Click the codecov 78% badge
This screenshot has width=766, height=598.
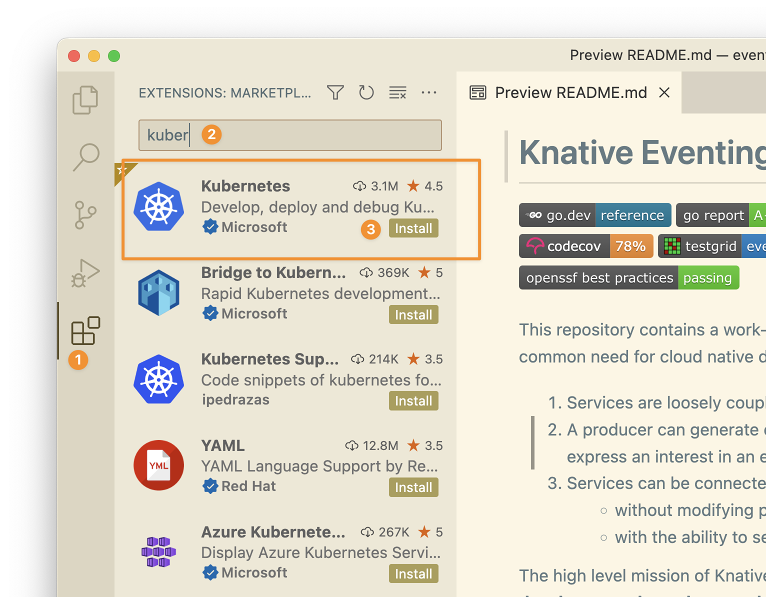coord(585,246)
